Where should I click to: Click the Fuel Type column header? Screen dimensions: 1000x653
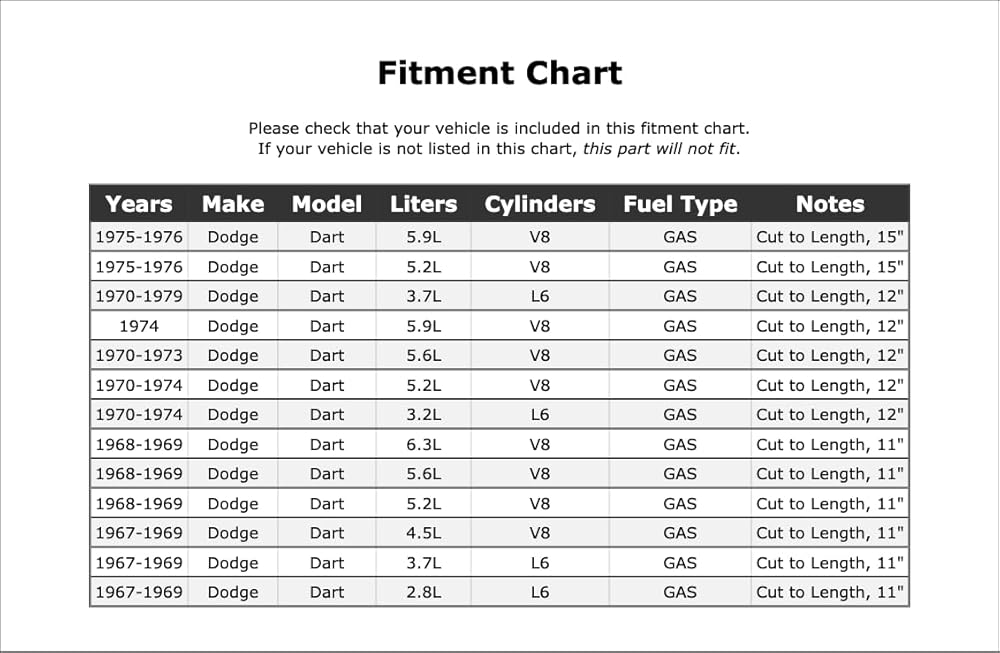click(680, 204)
